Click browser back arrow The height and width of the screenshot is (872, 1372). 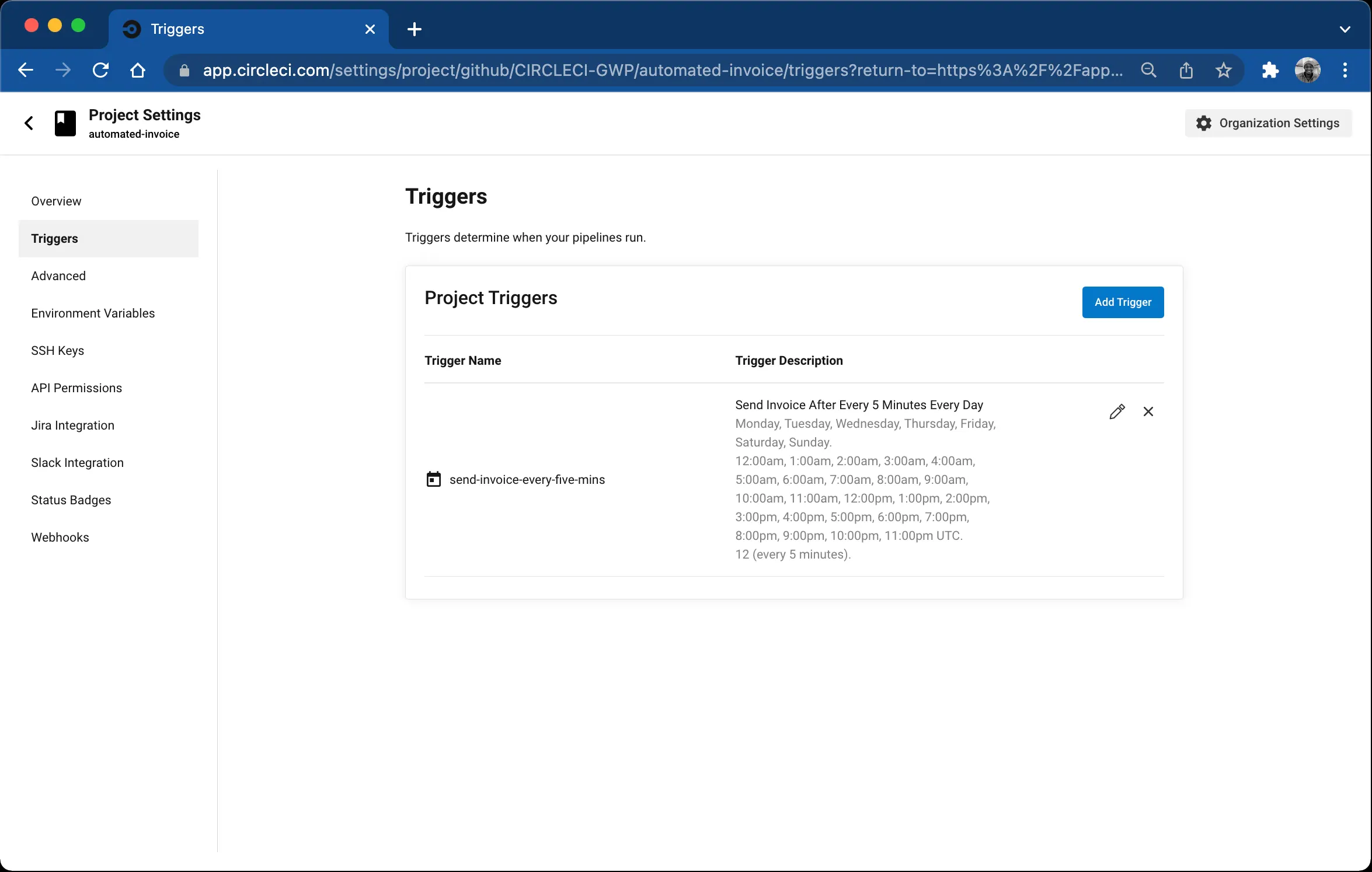tap(26, 70)
